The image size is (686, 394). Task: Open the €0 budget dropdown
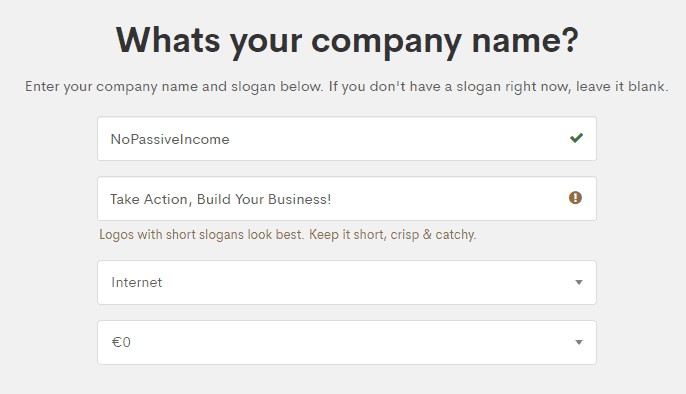346,342
